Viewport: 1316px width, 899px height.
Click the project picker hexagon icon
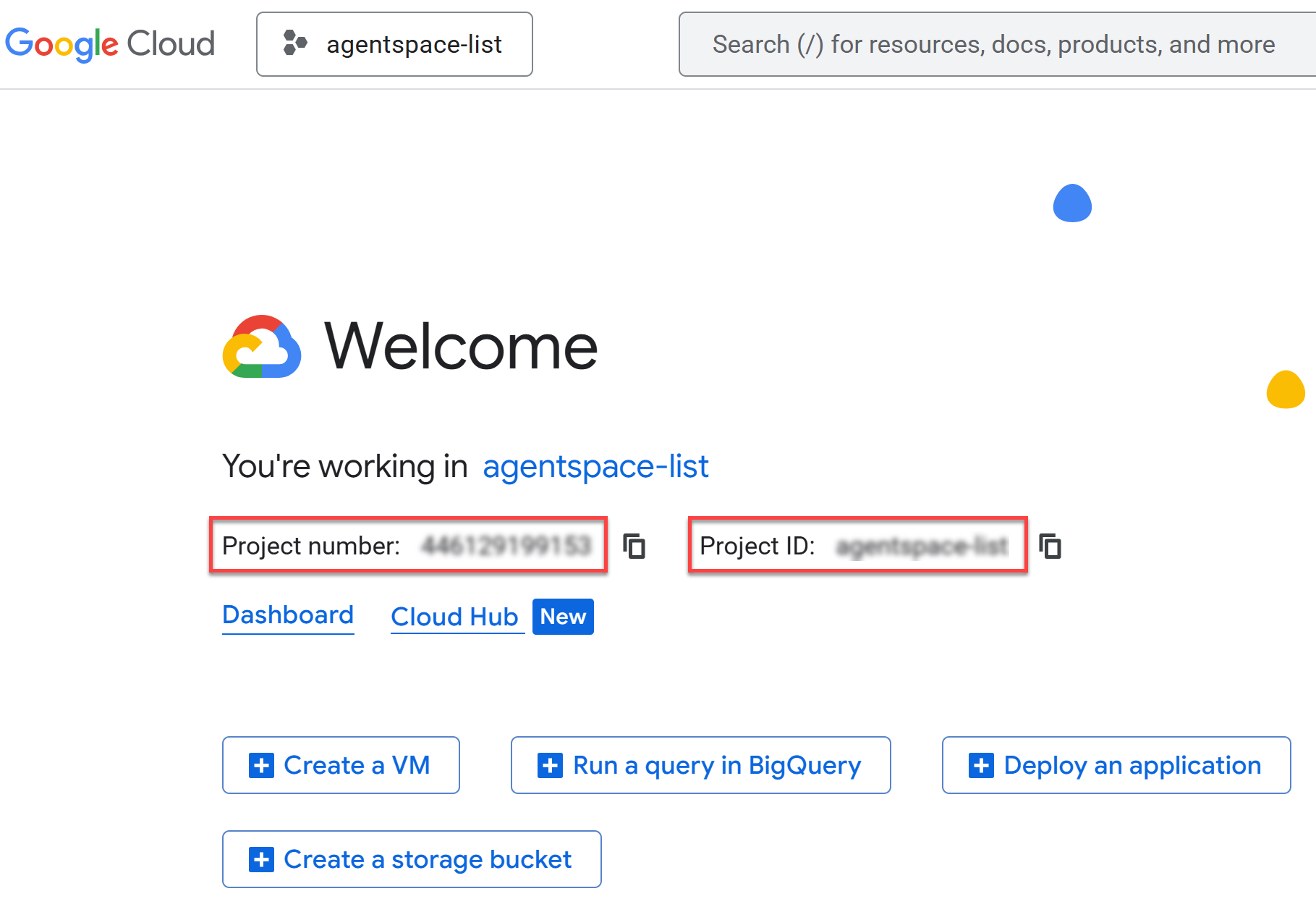[x=294, y=43]
